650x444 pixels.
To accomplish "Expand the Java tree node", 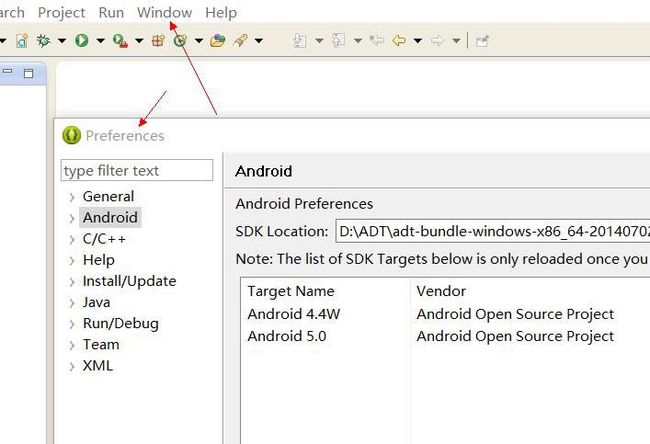I will [x=72, y=303].
